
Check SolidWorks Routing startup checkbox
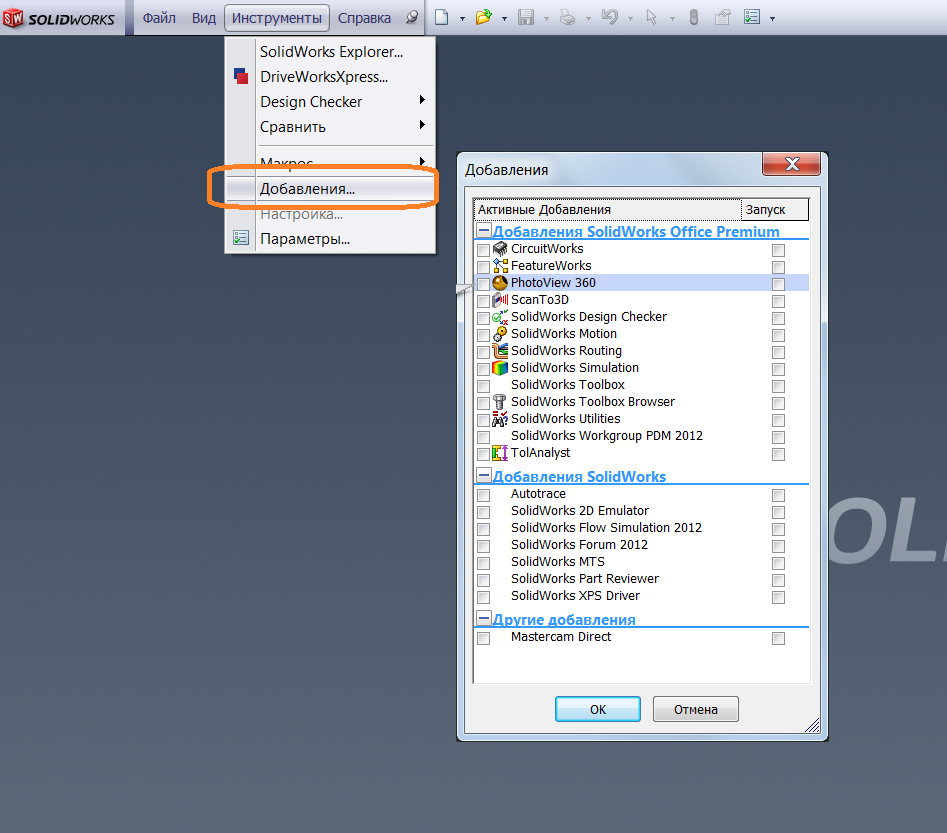pyautogui.click(x=778, y=352)
